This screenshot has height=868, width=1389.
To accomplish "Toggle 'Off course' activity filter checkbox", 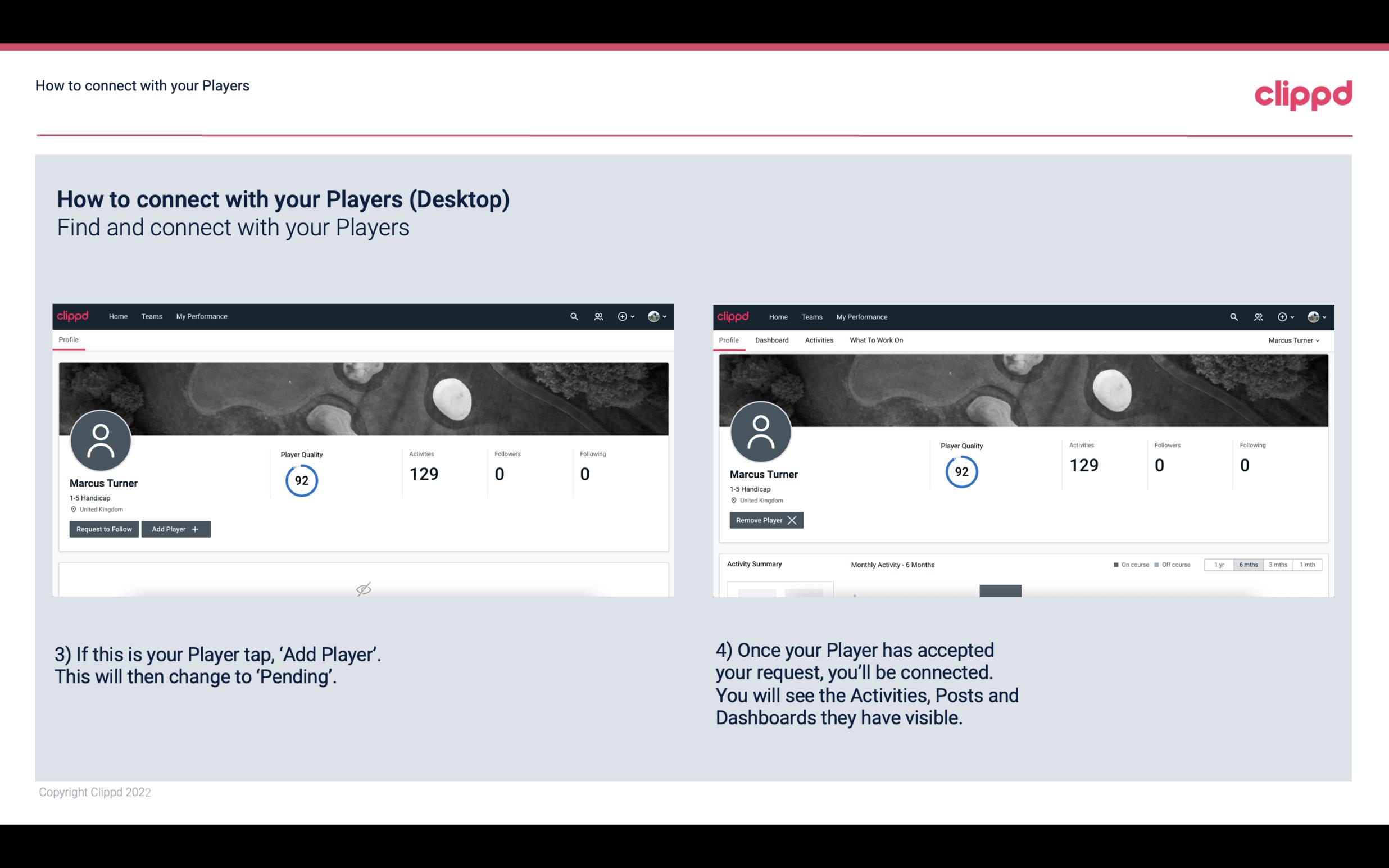I will coord(1158,564).
